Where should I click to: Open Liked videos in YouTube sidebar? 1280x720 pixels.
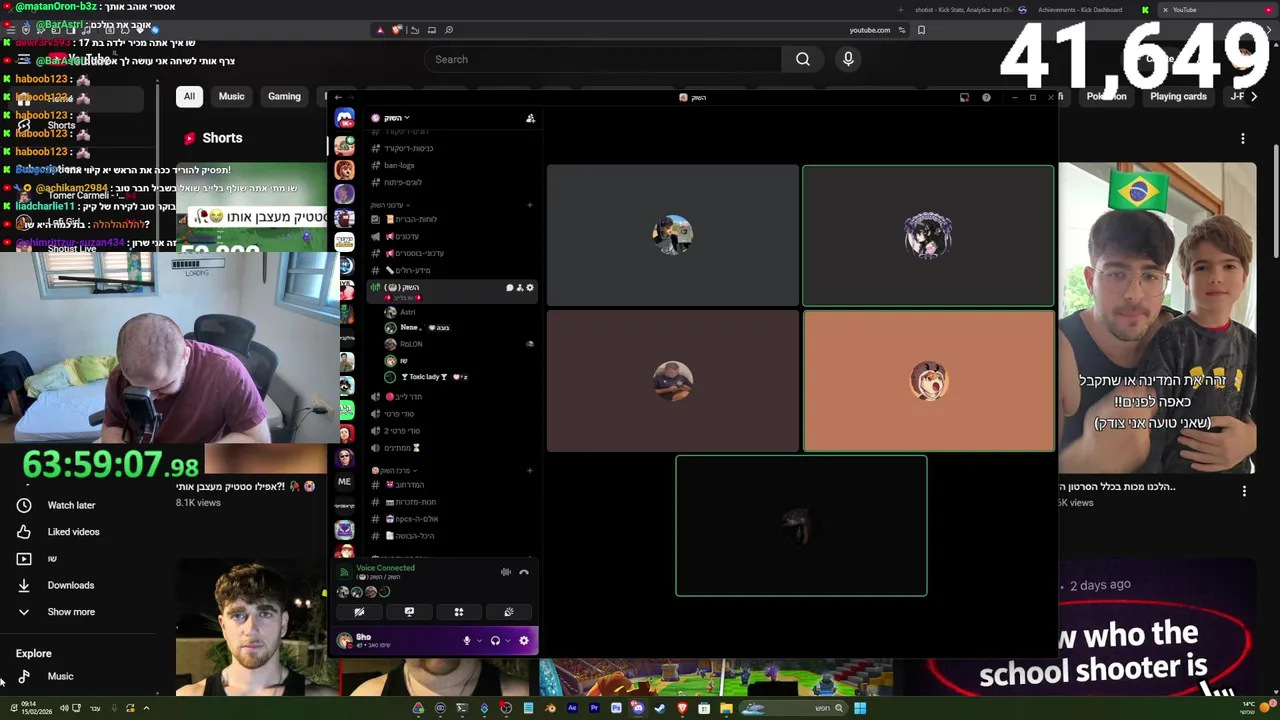click(73, 532)
